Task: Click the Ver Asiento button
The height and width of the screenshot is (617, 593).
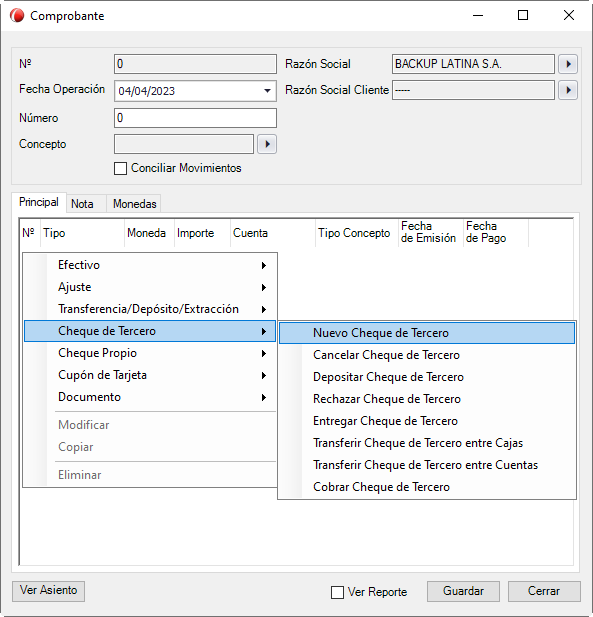Action: [48, 591]
